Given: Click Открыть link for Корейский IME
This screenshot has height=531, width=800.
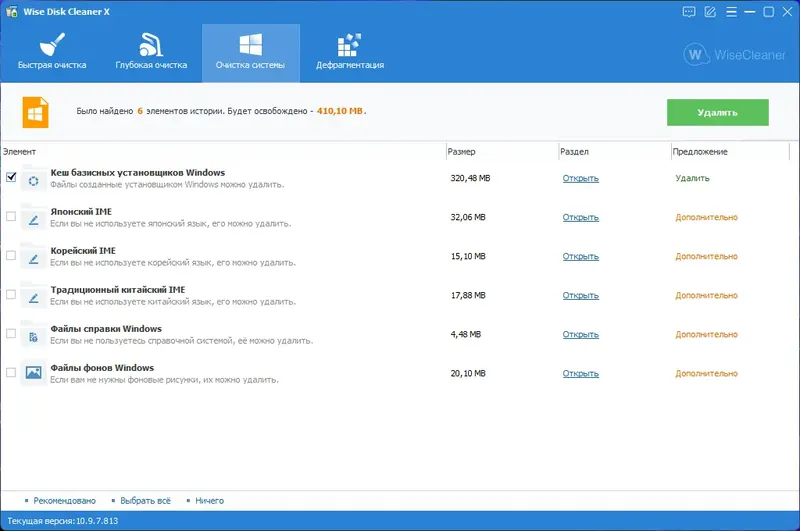Looking at the screenshot, I should click(581, 257).
